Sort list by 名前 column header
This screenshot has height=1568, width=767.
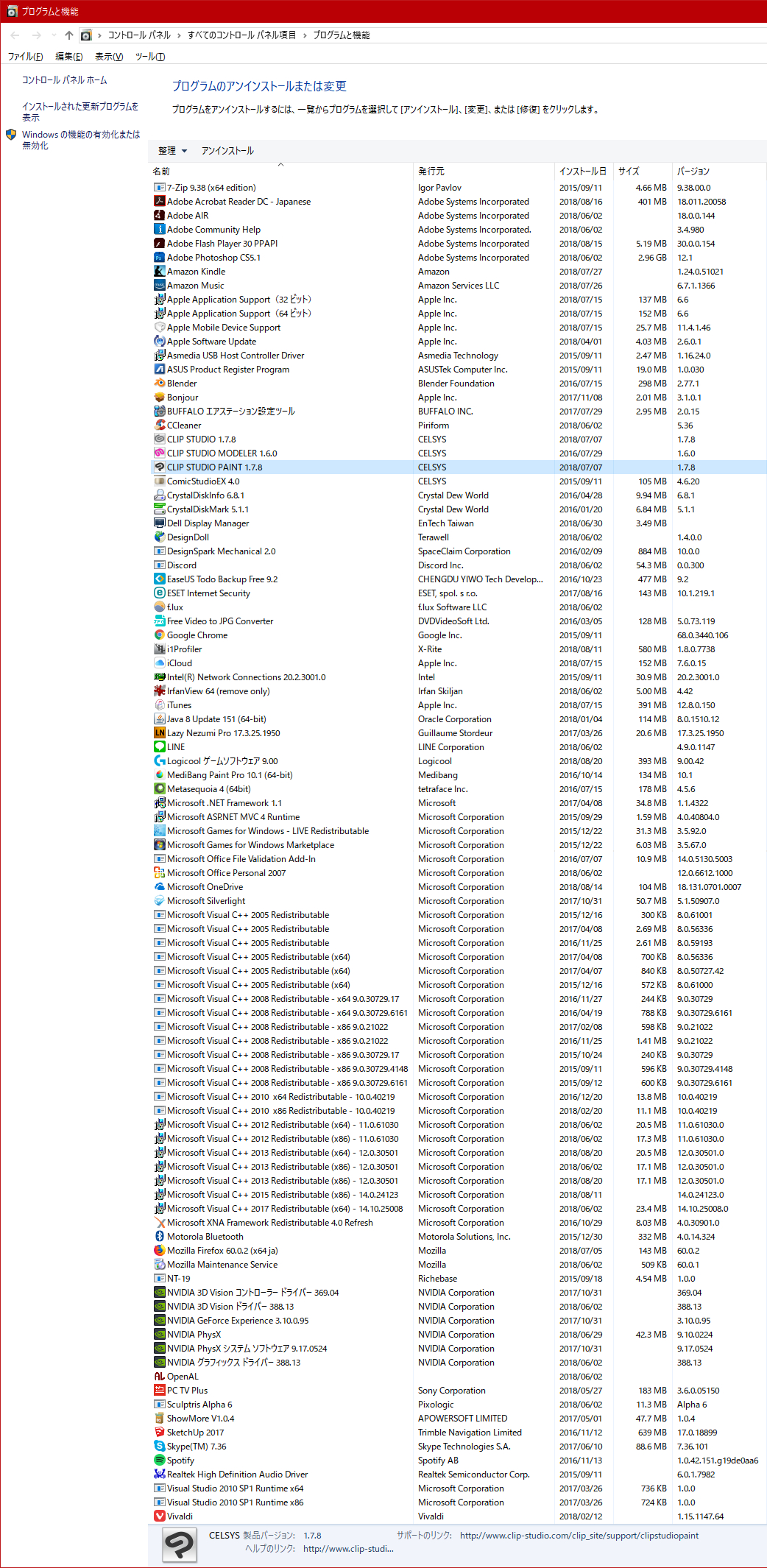281,172
